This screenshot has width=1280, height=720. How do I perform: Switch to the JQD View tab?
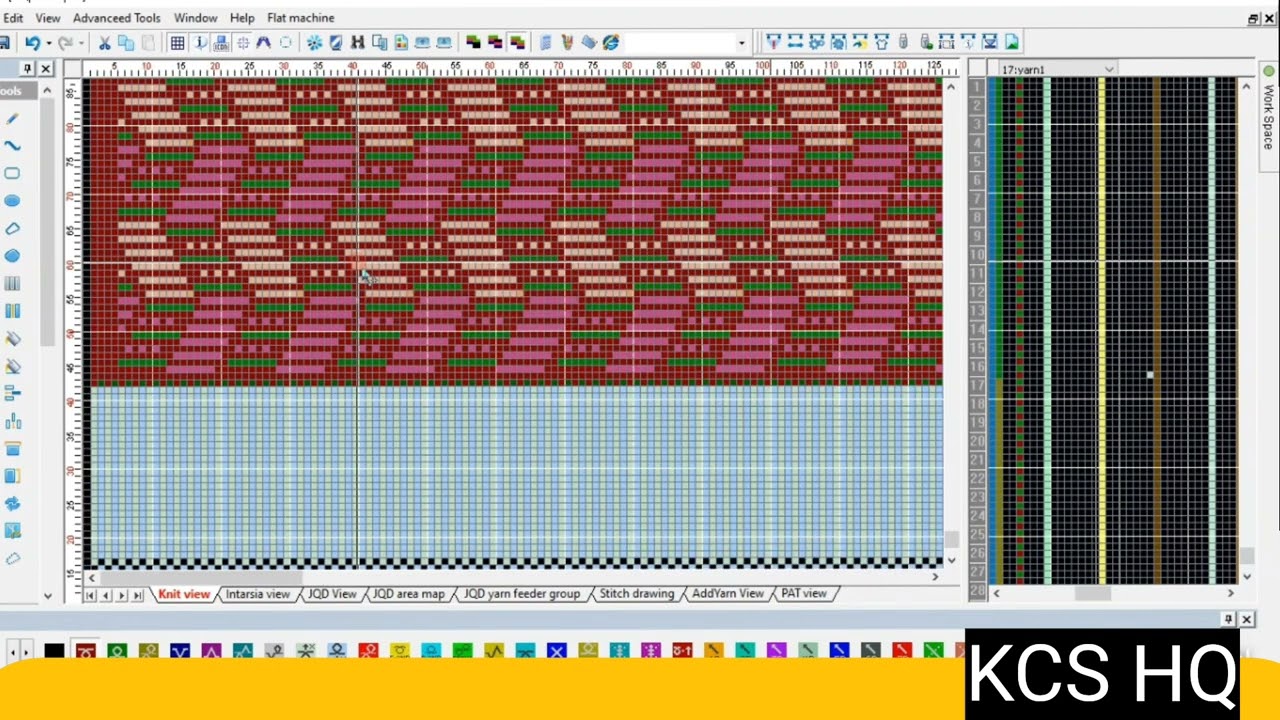[331, 594]
